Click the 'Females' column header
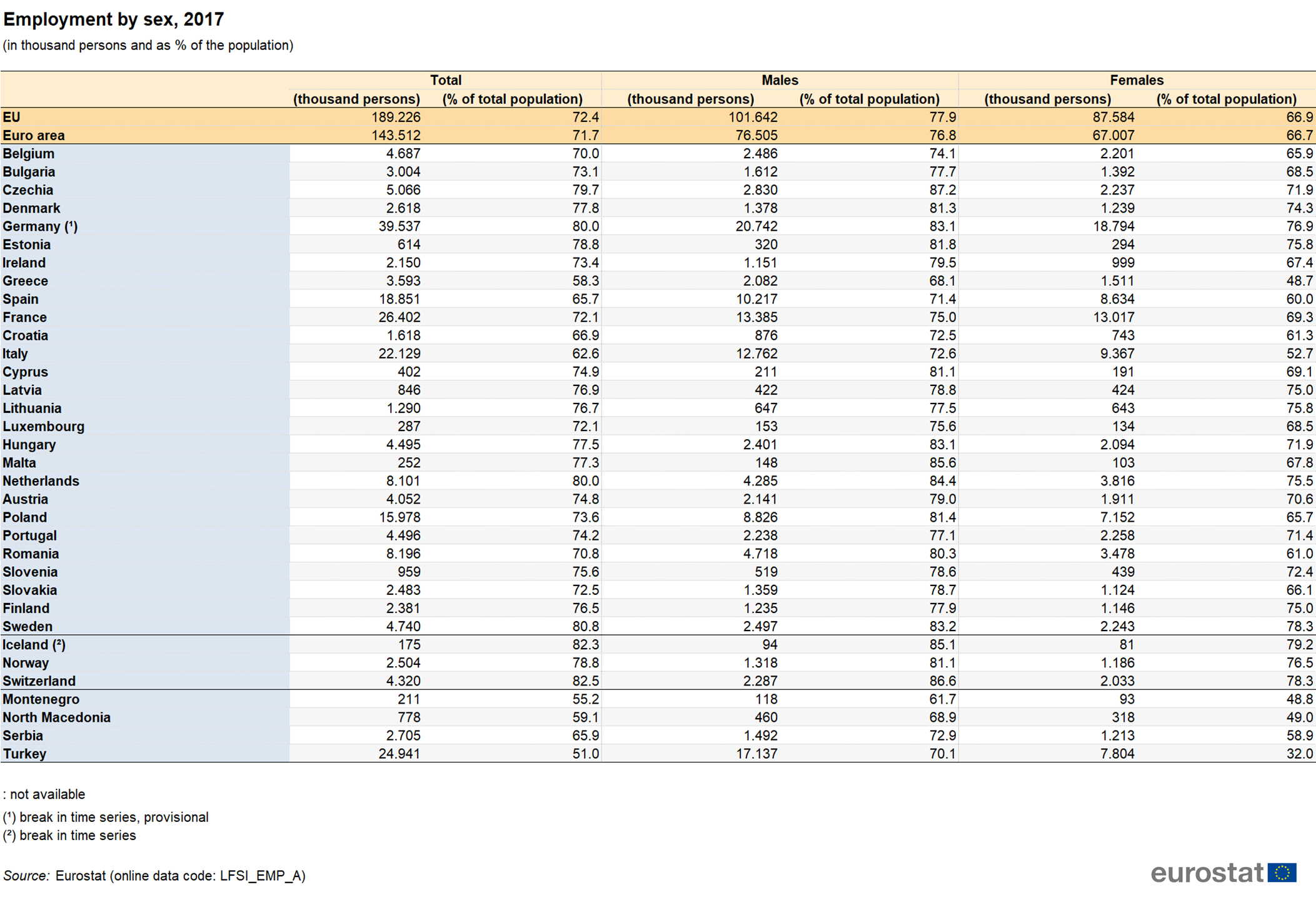The width and height of the screenshot is (1316, 902). 1137,80
